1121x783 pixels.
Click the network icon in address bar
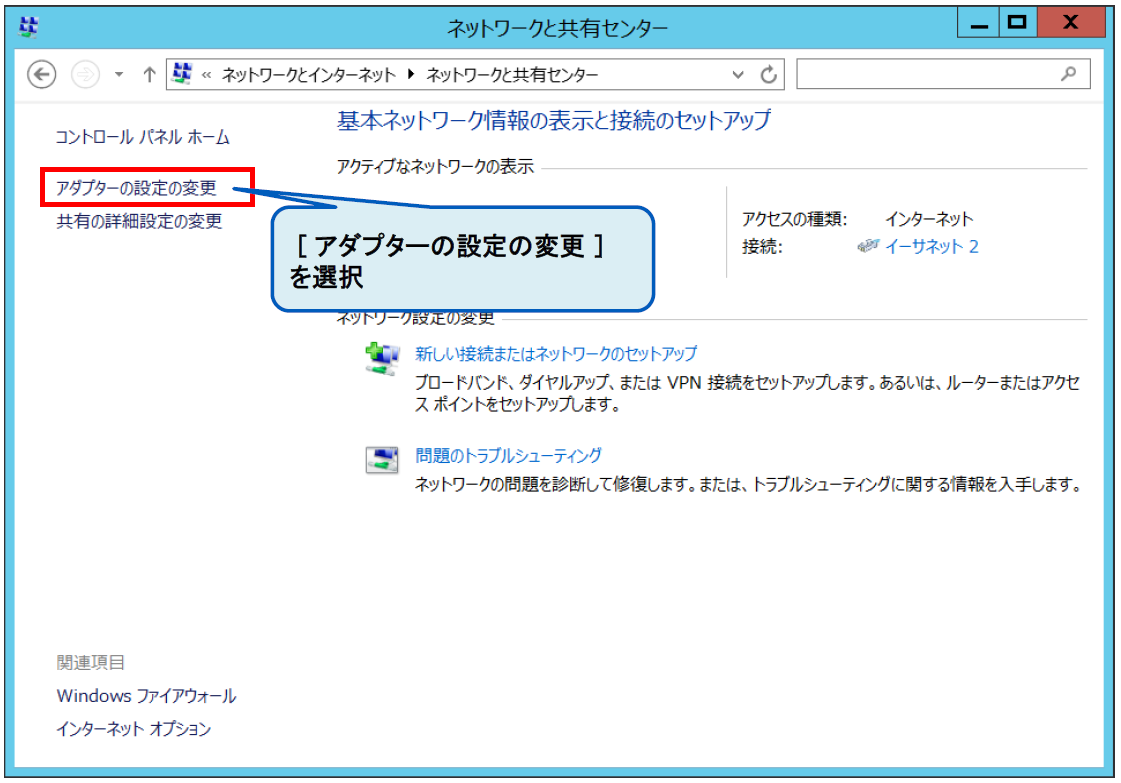tap(182, 75)
